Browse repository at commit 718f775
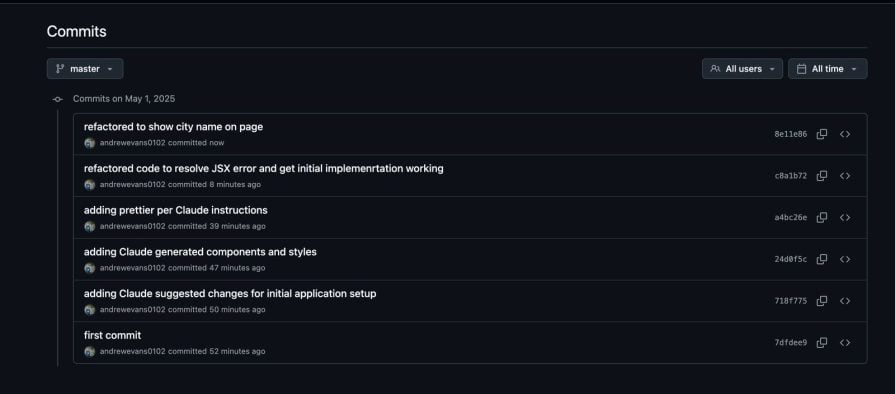Viewport: 895px width, 394px height. (x=845, y=301)
